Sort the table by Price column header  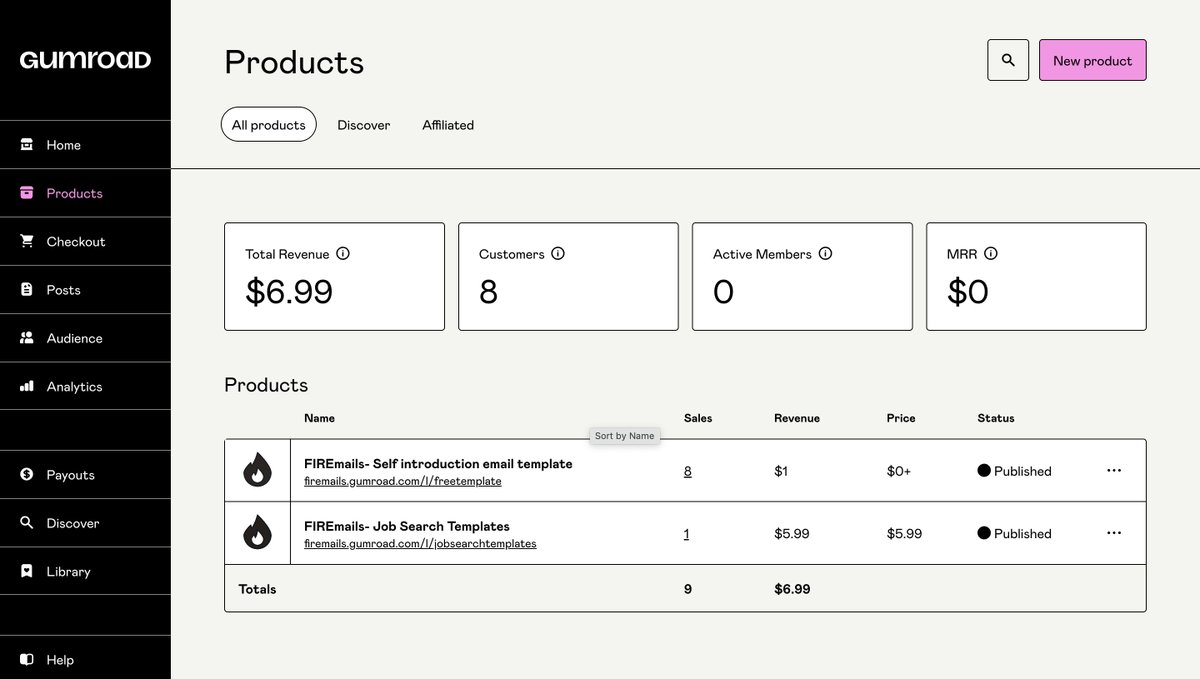901,418
